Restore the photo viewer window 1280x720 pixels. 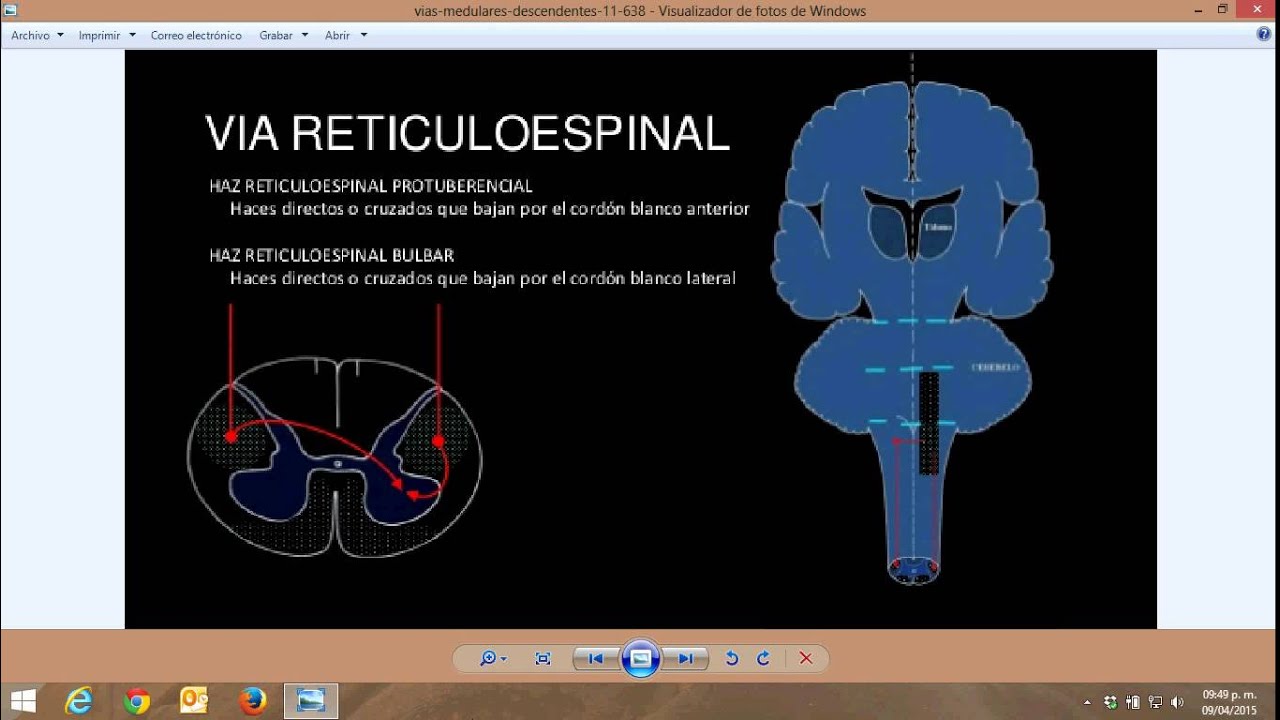tap(1222, 10)
